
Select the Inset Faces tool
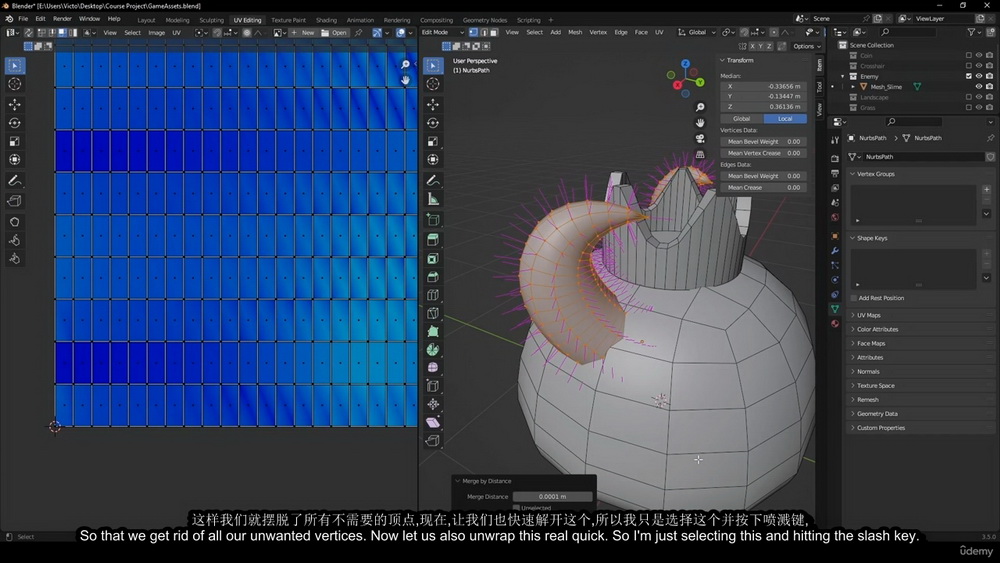tap(433, 258)
